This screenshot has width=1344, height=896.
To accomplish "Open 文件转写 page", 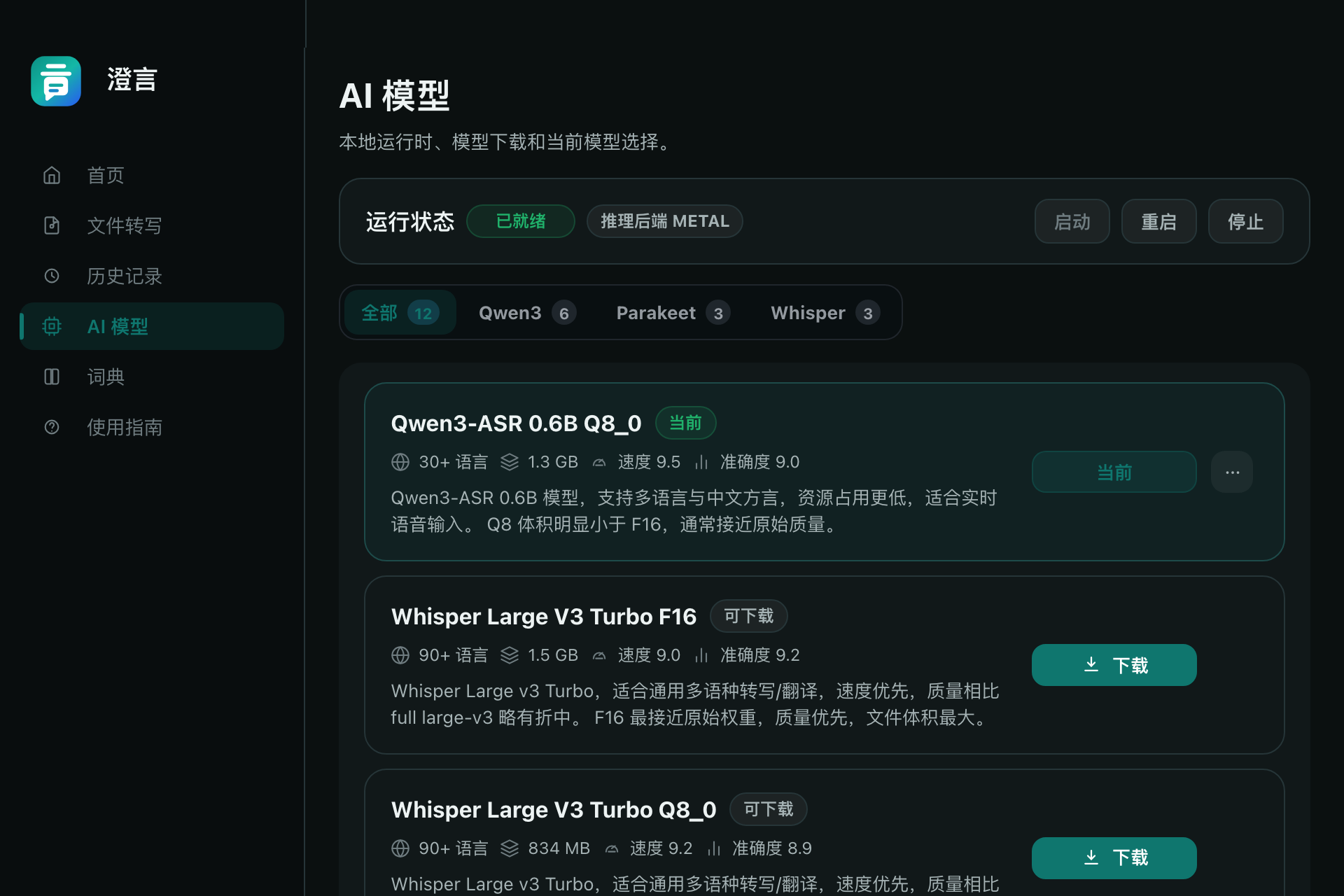I will [x=152, y=225].
